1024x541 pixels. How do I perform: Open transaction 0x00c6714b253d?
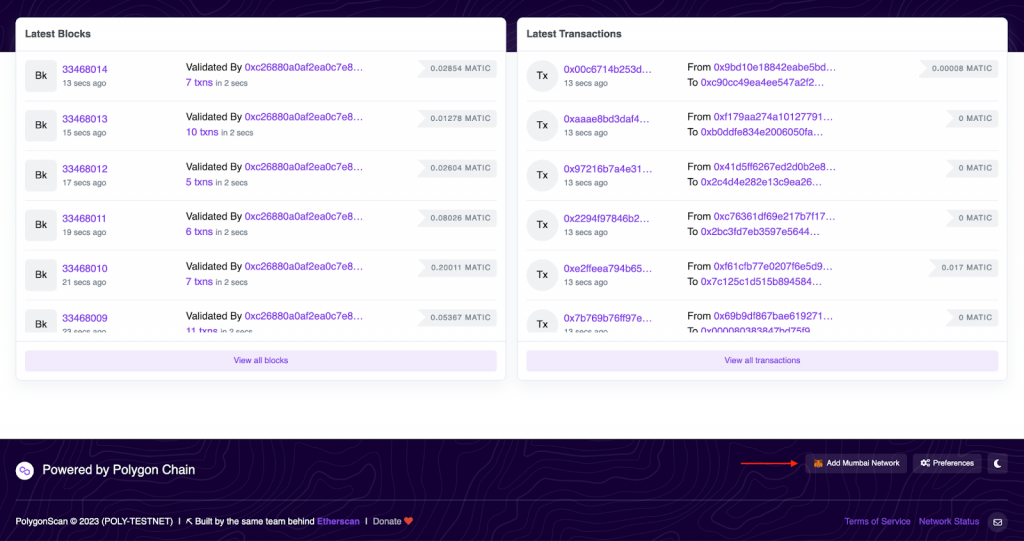point(607,69)
